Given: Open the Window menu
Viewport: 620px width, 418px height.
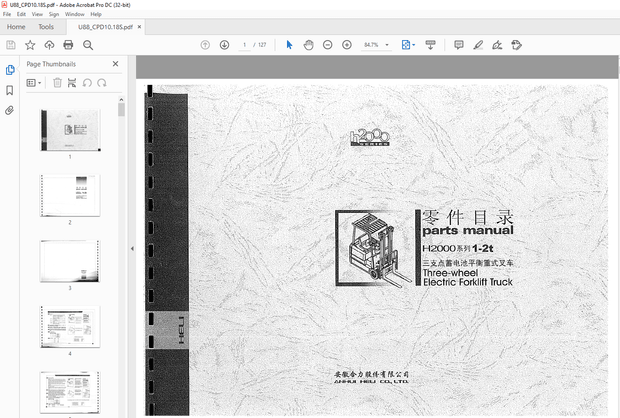Looking at the screenshot, I should point(74,14).
